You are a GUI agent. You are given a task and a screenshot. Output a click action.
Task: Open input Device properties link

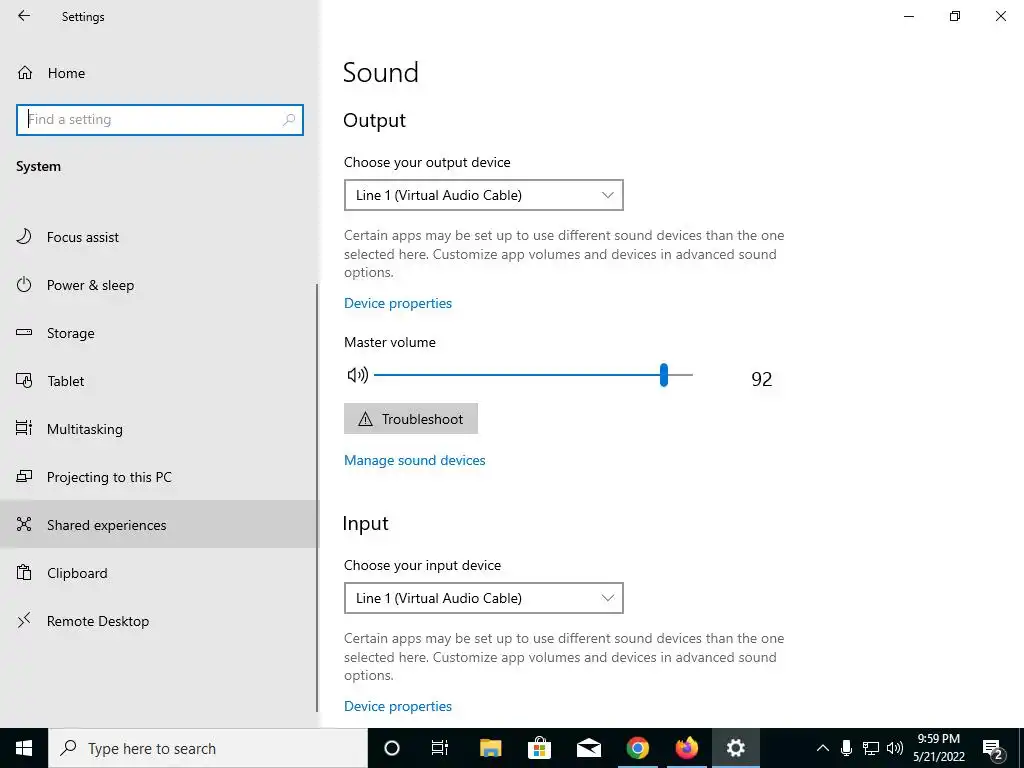398,706
